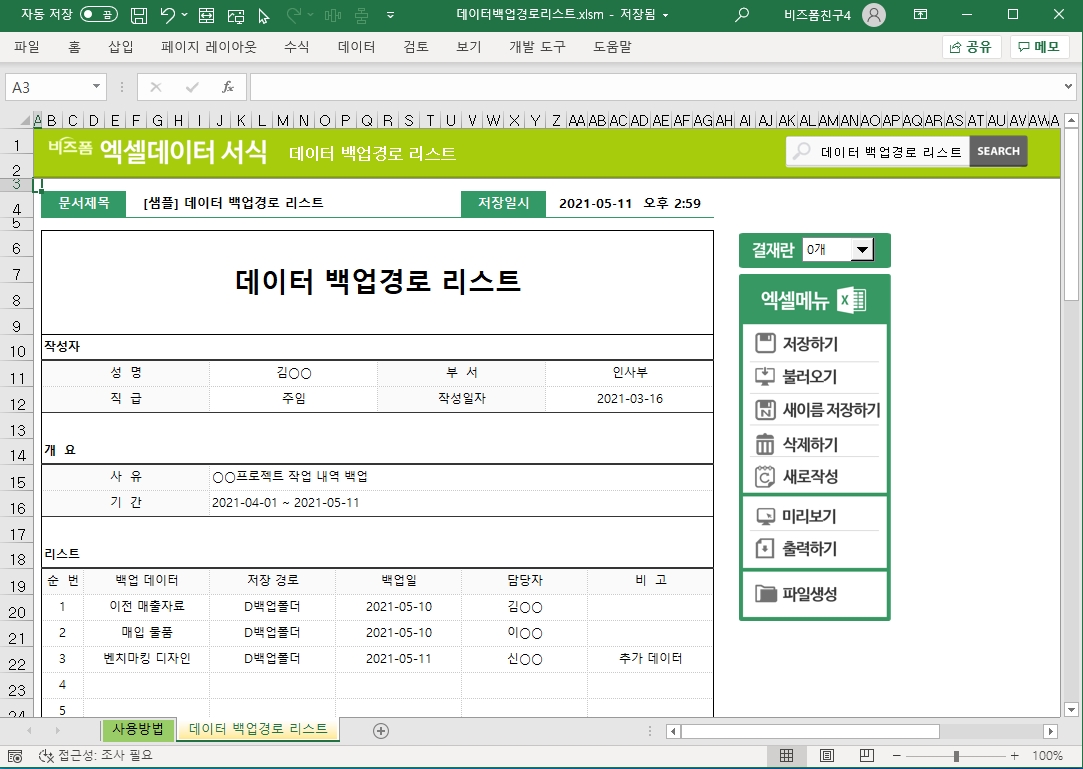Add a new sheet with the plus icon
This screenshot has width=1083, height=769.
coord(380,730)
